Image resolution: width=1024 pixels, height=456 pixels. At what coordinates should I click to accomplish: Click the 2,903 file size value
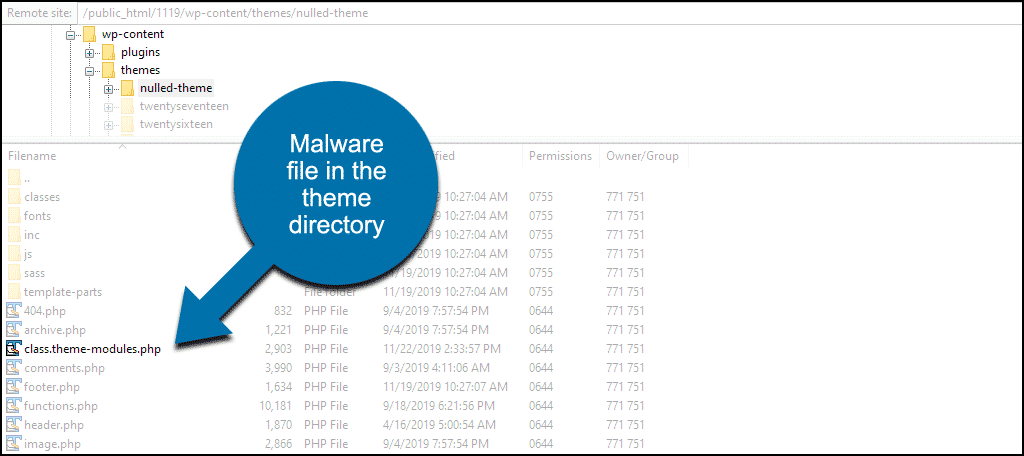click(x=279, y=349)
